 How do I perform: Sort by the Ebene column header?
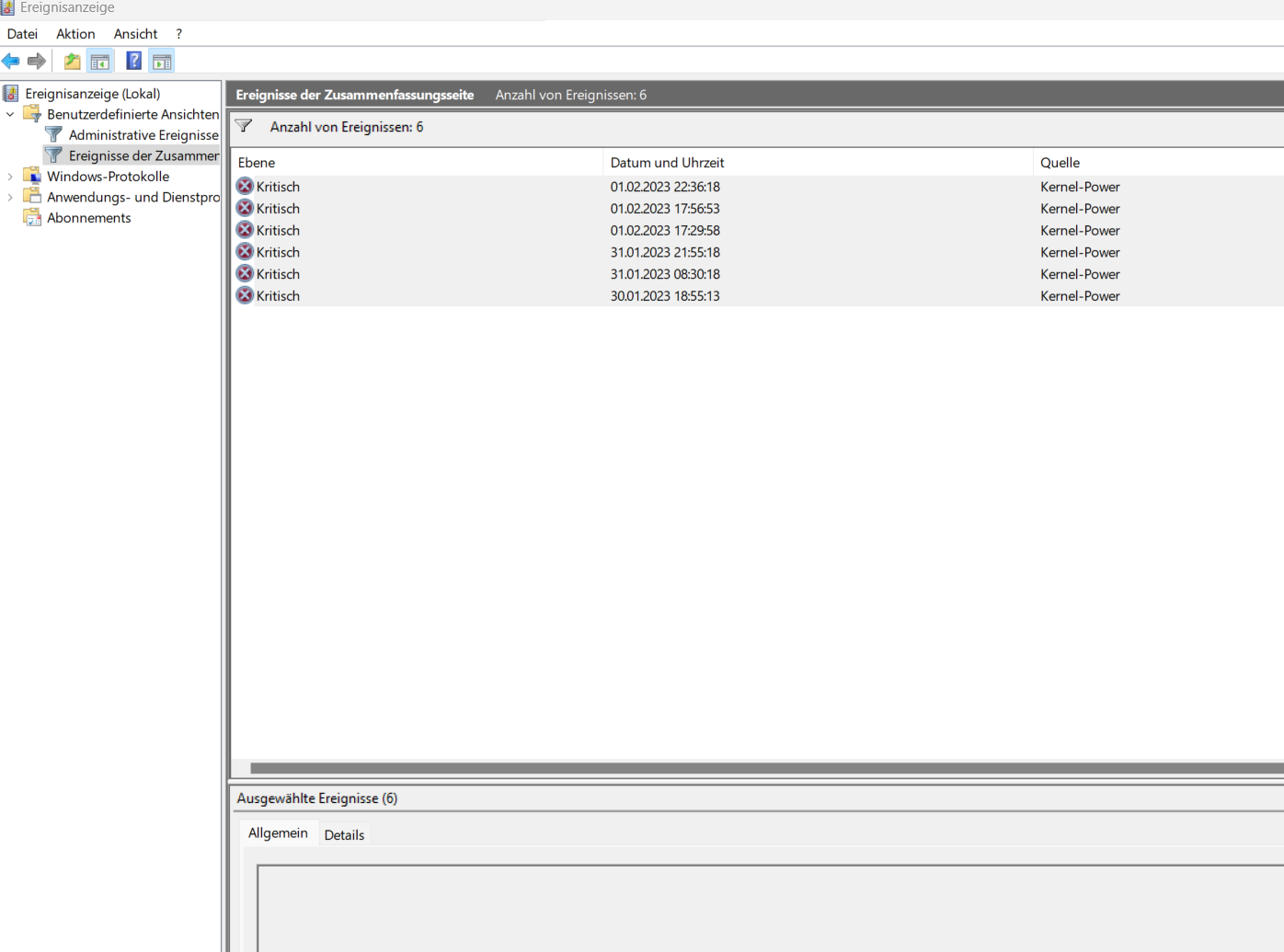click(417, 163)
